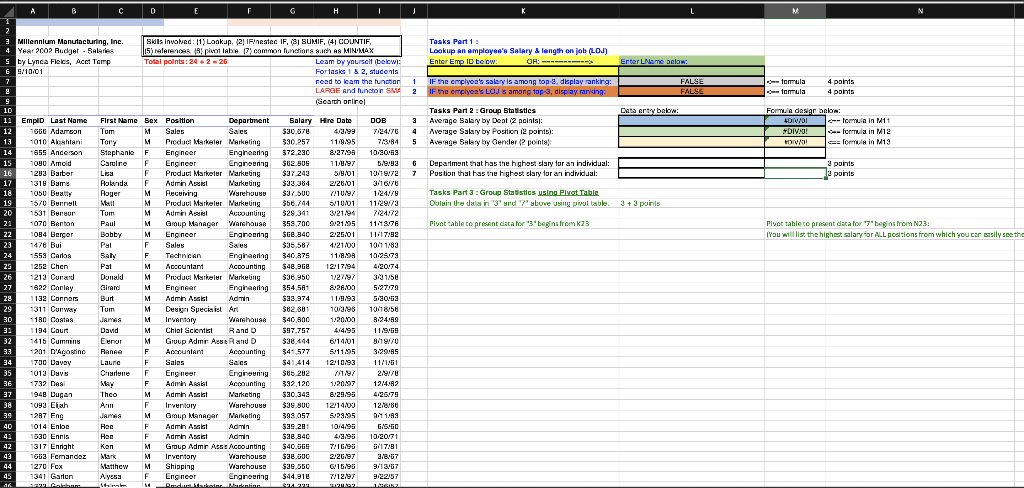Image resolution: width=1024 pixels, height=488 pixels.
Task: Click the 'Data entry below:' label cell
Action: [x=650, y=110]
